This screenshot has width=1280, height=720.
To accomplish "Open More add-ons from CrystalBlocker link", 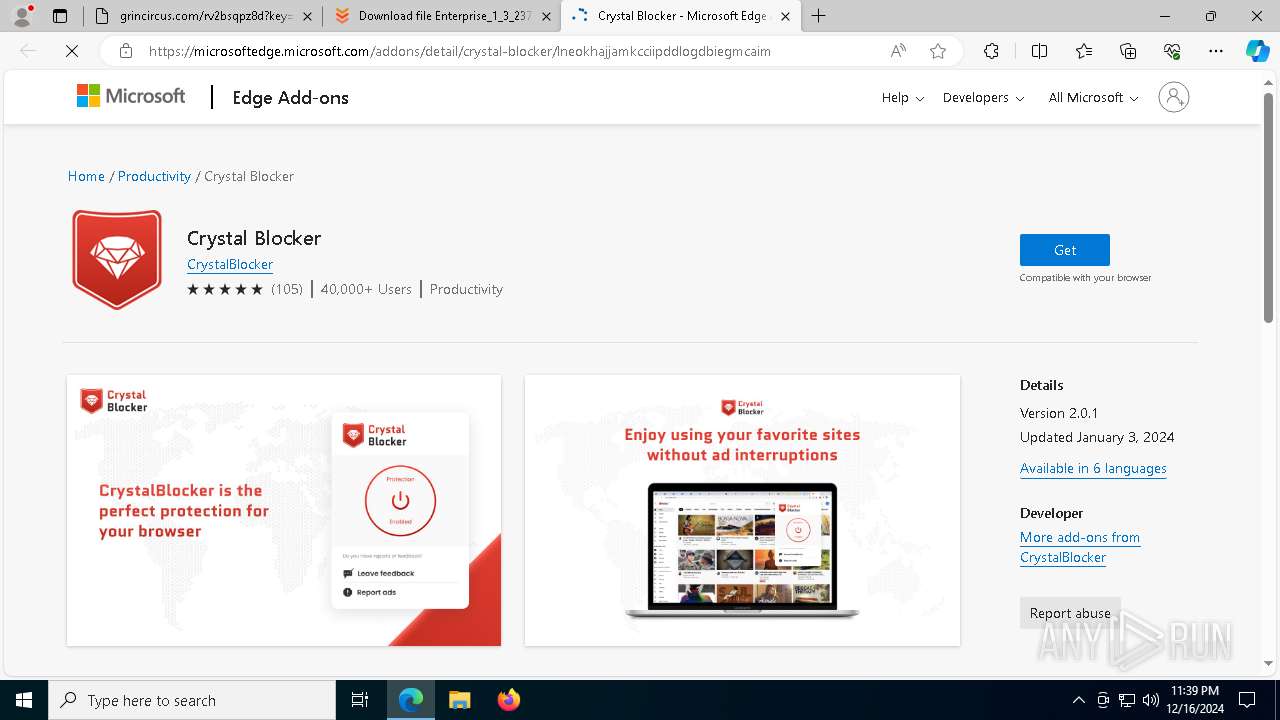I will pos(1080,547).
